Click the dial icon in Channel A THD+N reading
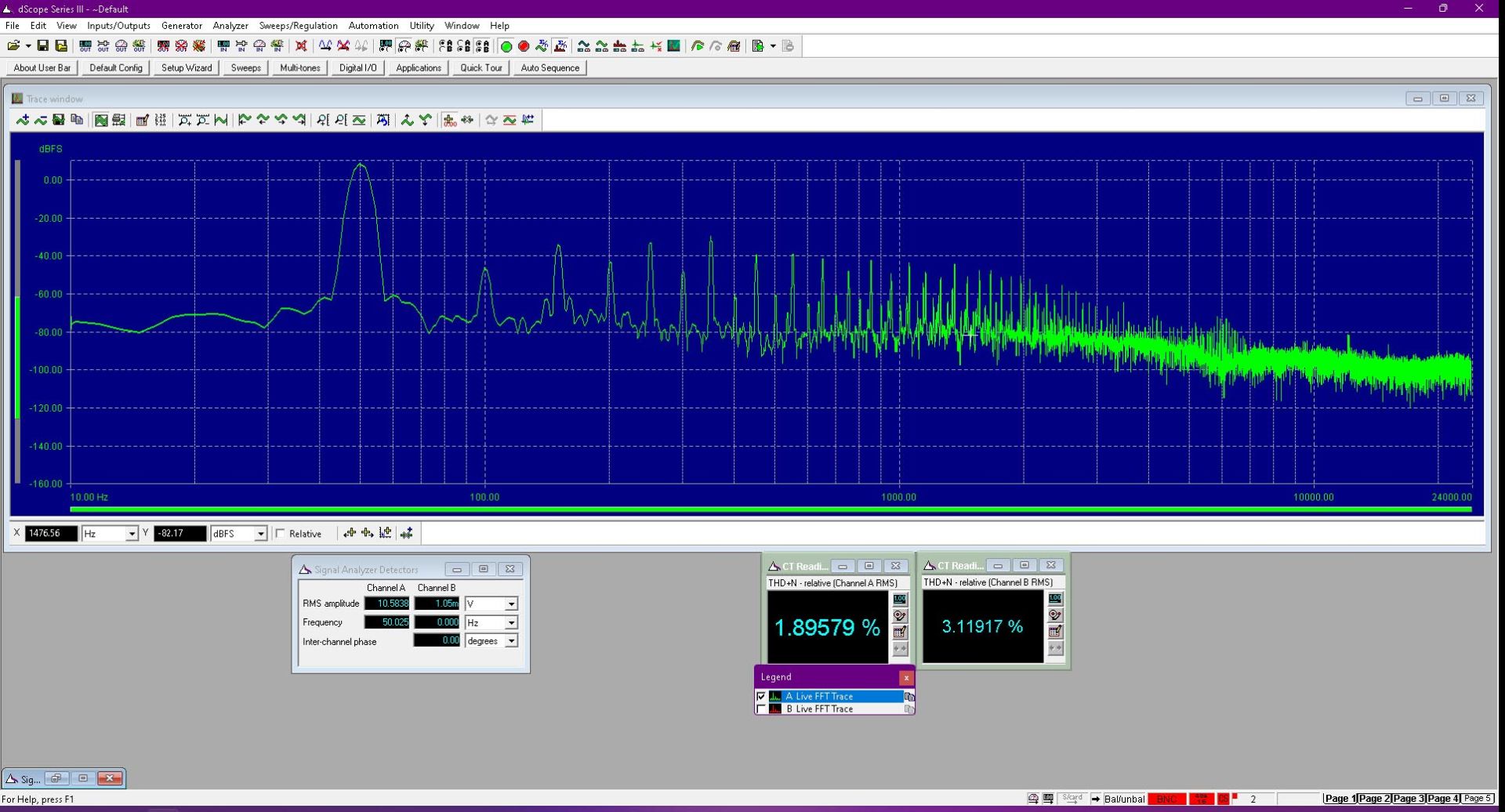Image resolution: width=1505 pixels, height=812 pixels. pyautogui.click(x=900, y=616)
